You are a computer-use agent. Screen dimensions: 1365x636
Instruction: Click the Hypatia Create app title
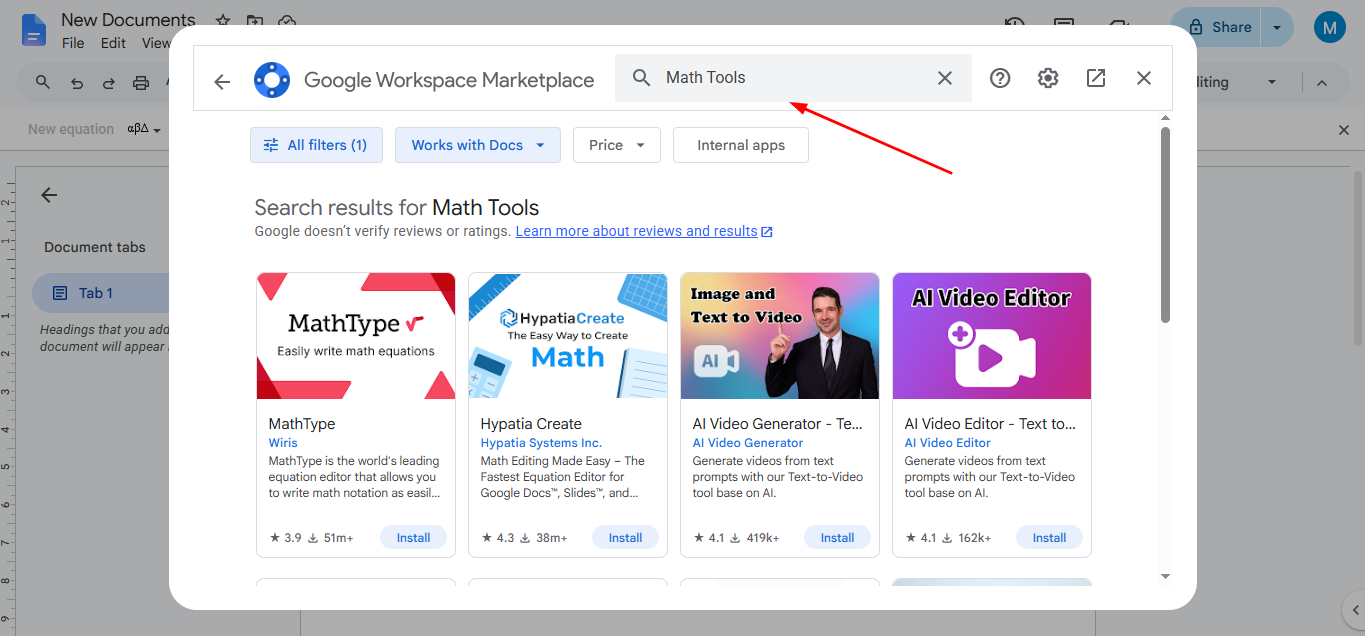[x=531, y=424]
